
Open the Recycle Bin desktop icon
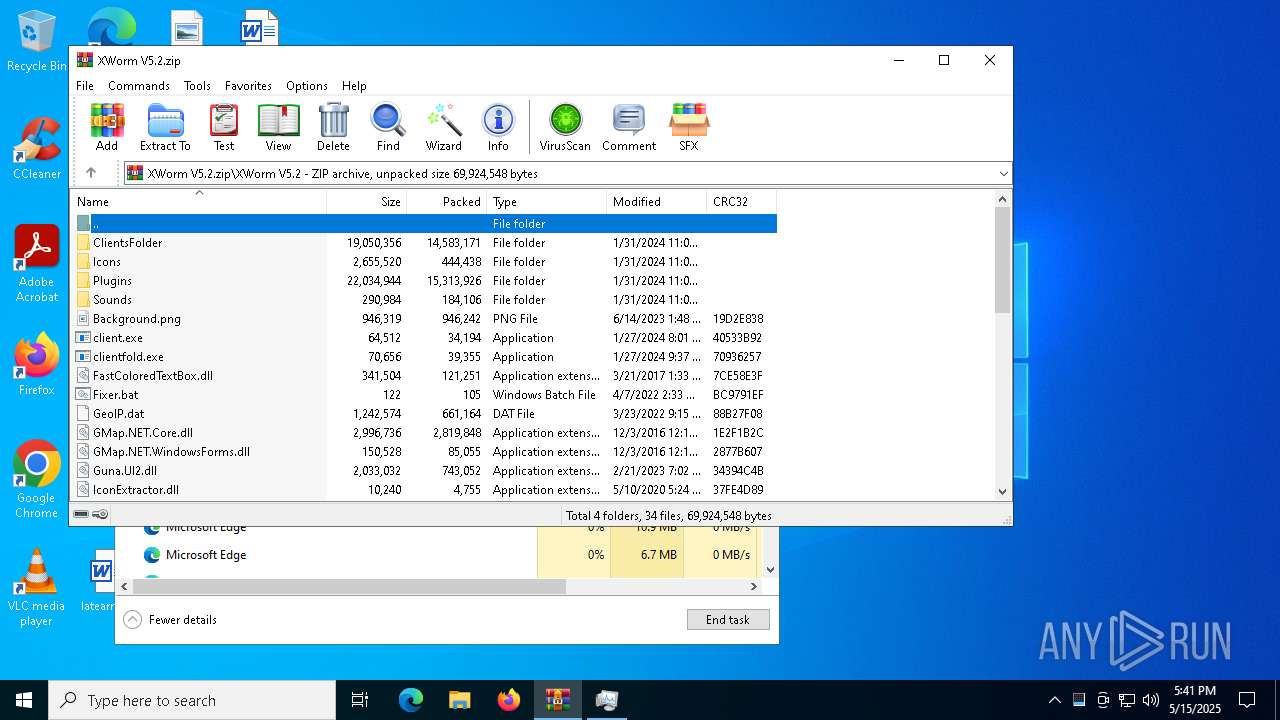[x=36, y=42]
